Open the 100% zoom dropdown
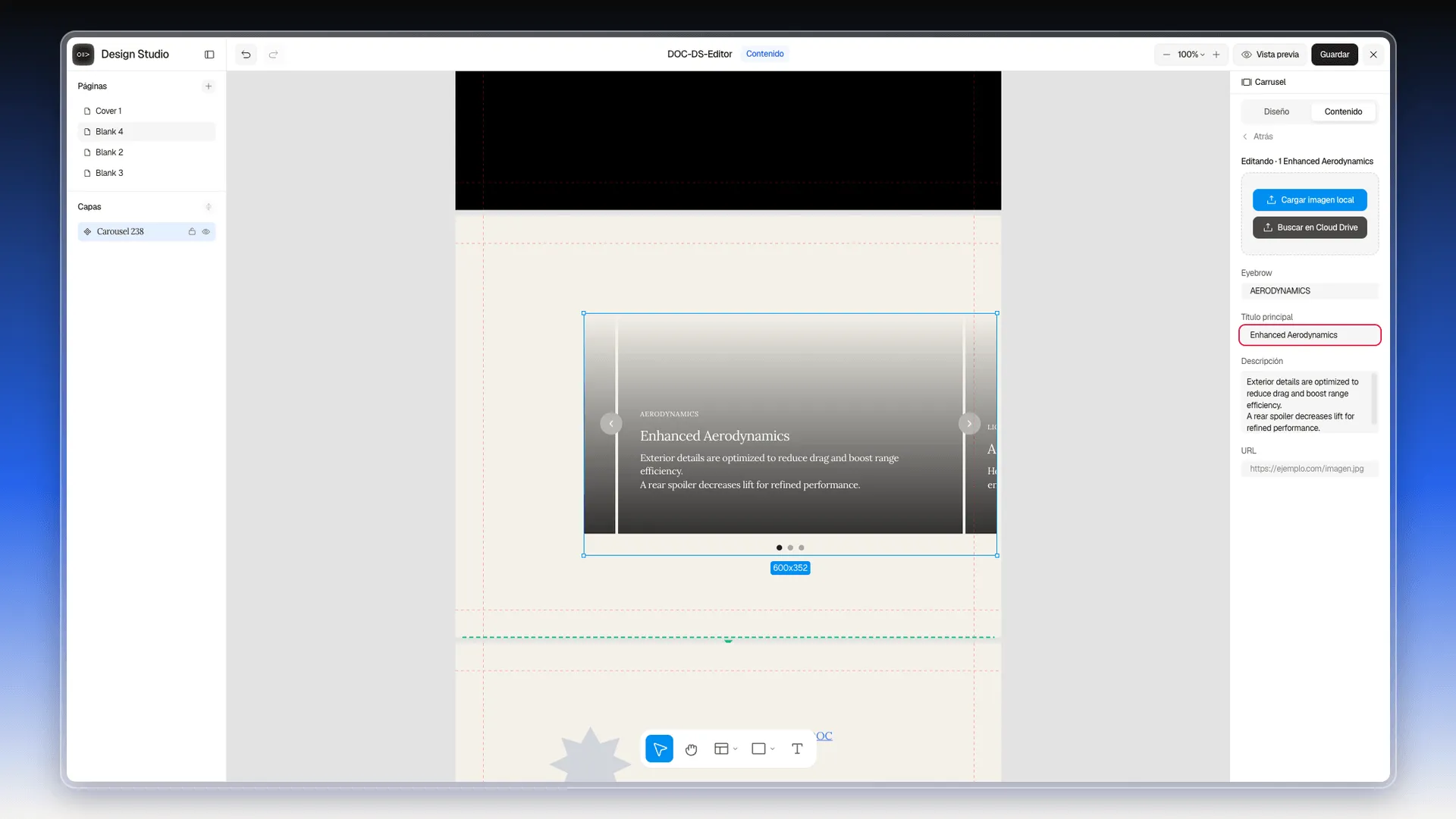 [1191, 55]
